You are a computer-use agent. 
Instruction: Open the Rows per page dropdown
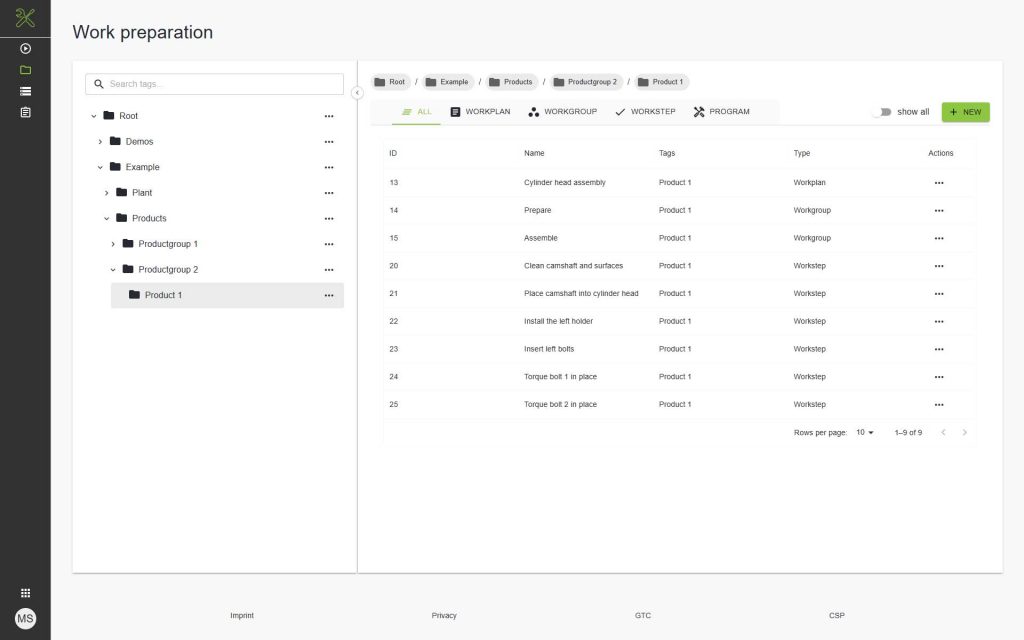coord(865,433)
